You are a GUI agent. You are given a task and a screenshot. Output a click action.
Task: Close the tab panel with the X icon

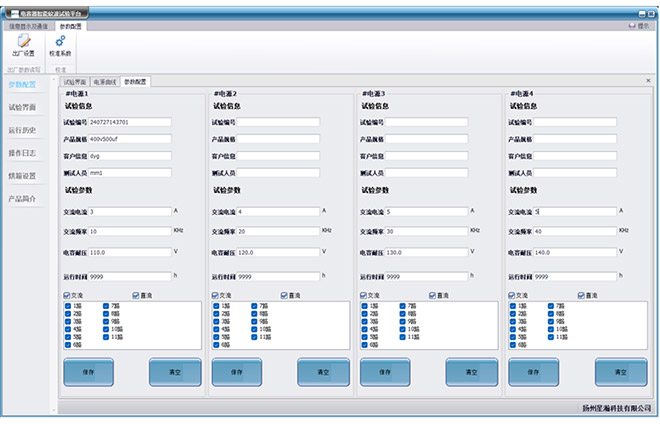[648, 80]
